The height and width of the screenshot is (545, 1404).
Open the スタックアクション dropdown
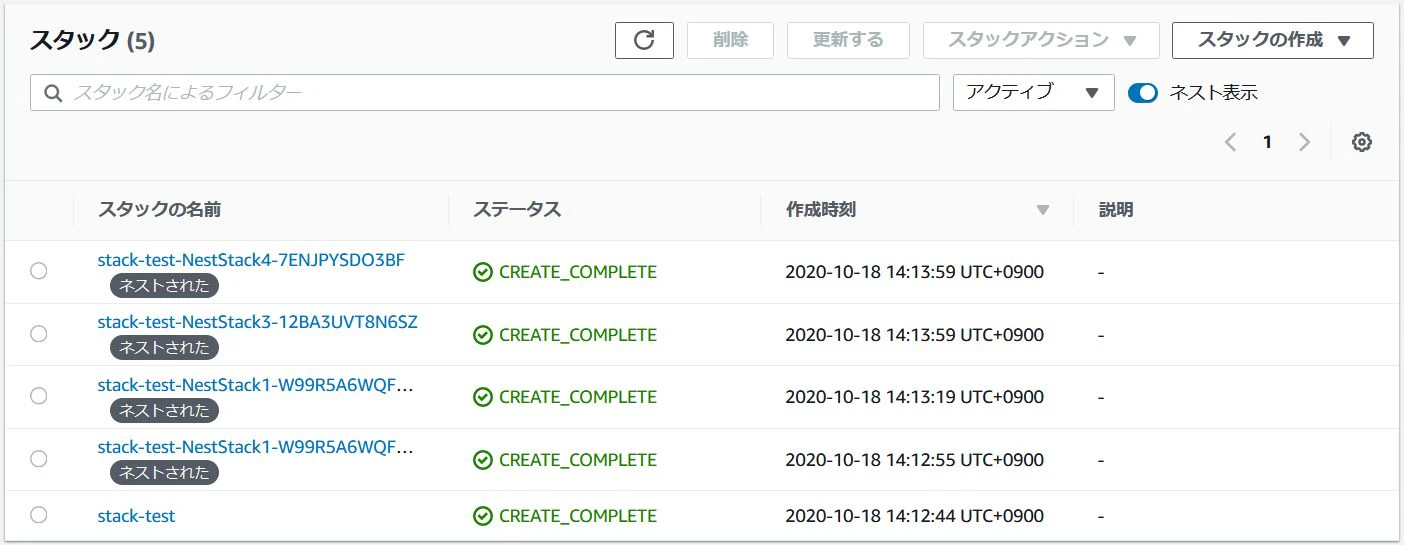click(1041, 40)
